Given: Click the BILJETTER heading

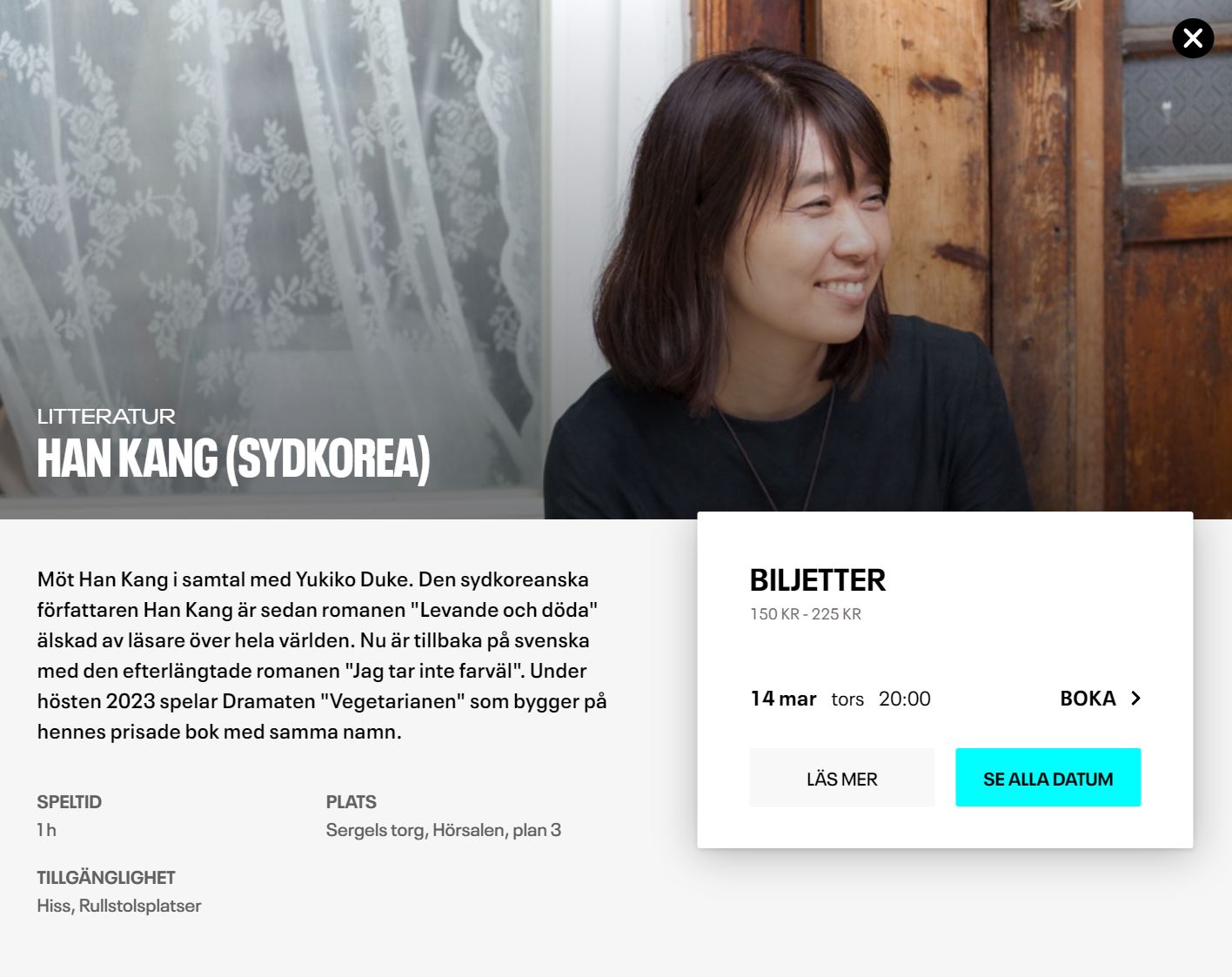Looking at the screenshot, I should tap(818, 580).
